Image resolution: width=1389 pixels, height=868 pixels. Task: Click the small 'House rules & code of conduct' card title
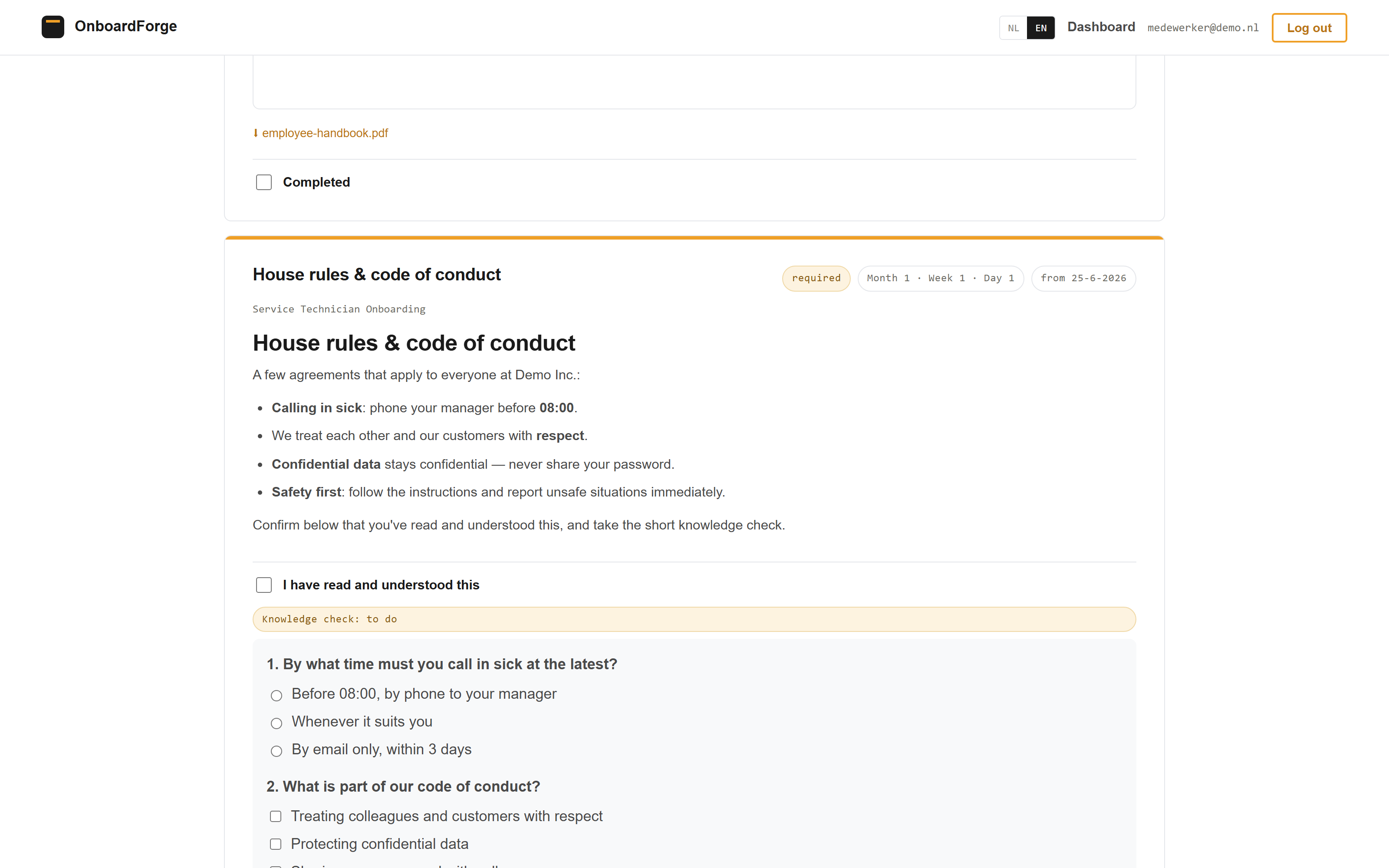click(x=376, y=275)
